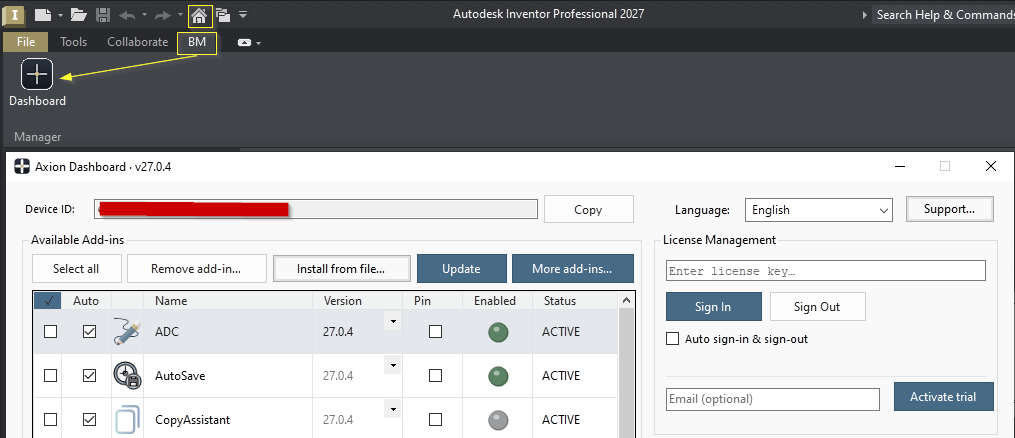Switch to the Tools ribbon tab

(x=73, y=42)
